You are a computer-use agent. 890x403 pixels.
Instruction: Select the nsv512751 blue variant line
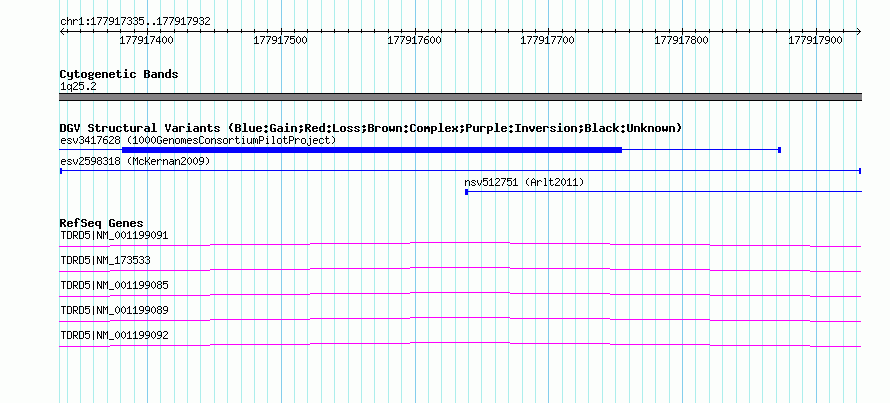pos(664,192)
